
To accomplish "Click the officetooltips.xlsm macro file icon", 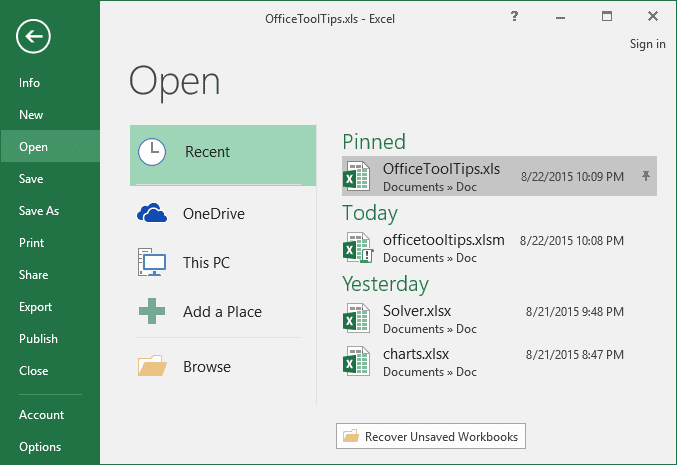I will pyautogui.click(x=358, y=247).
